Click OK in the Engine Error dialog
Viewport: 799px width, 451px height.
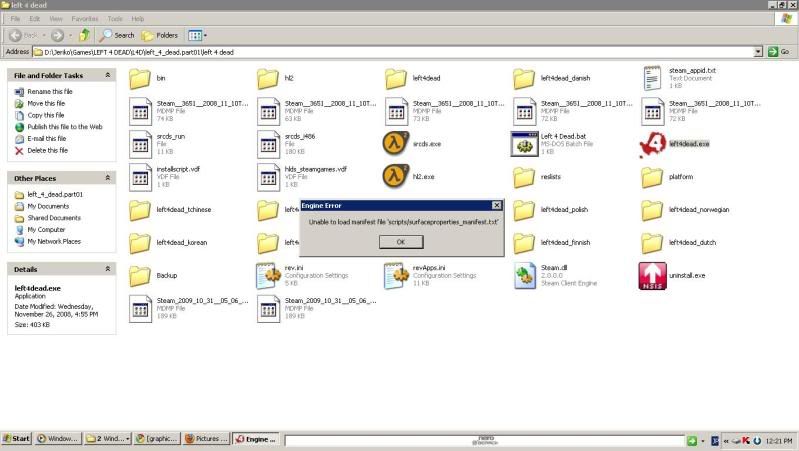(401, 242)
